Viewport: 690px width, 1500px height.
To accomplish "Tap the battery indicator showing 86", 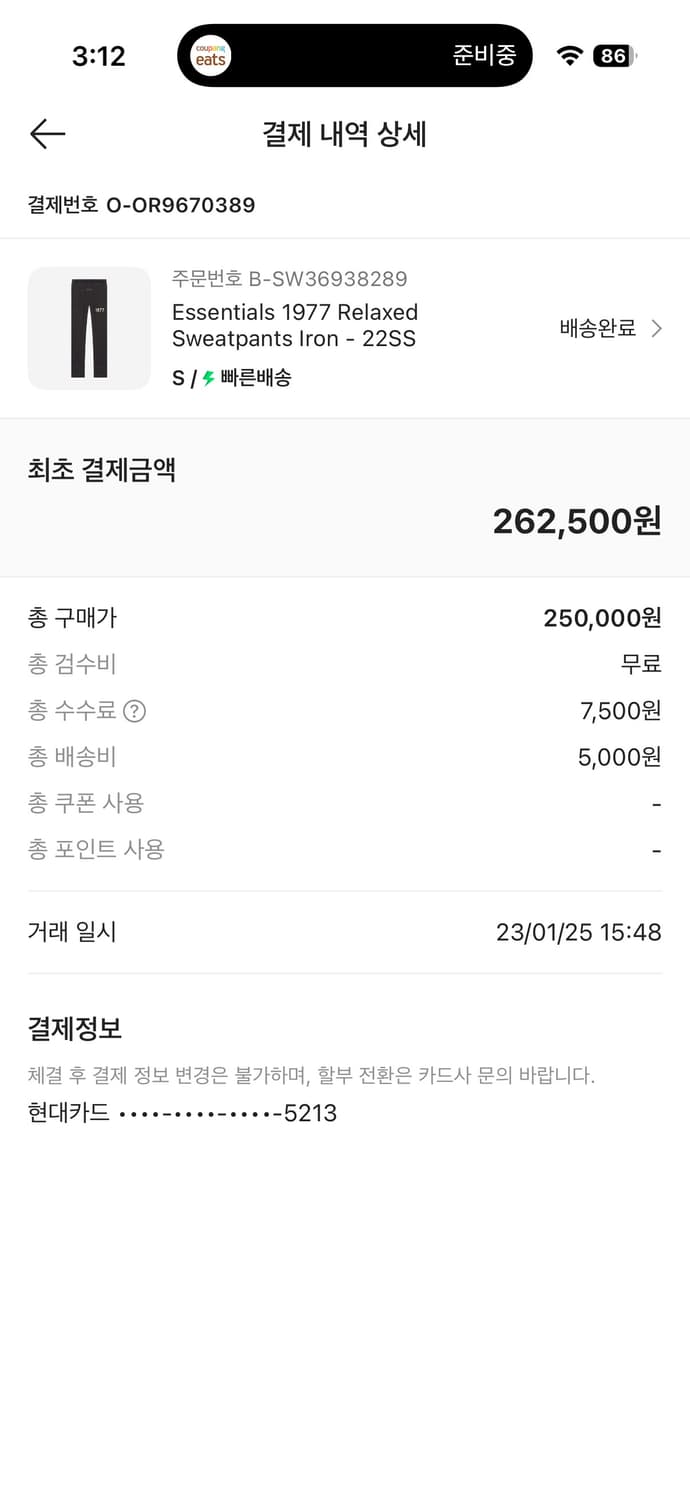I will 612,56.
